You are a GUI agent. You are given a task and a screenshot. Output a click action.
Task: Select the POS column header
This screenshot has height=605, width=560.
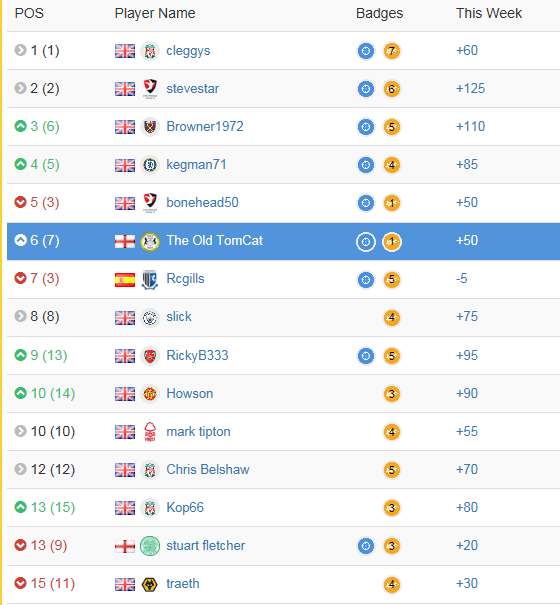(x=29, y=14)
